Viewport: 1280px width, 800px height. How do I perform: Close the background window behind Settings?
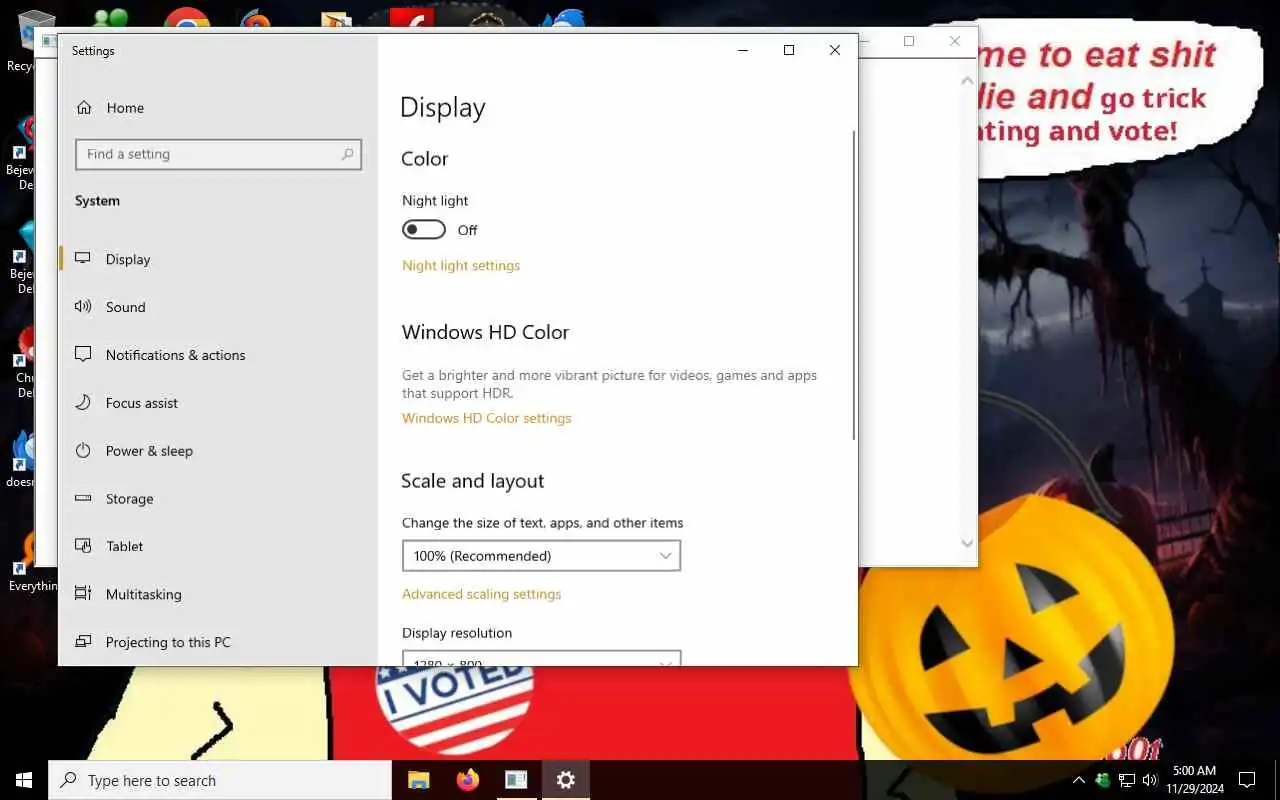coord(955,41)
